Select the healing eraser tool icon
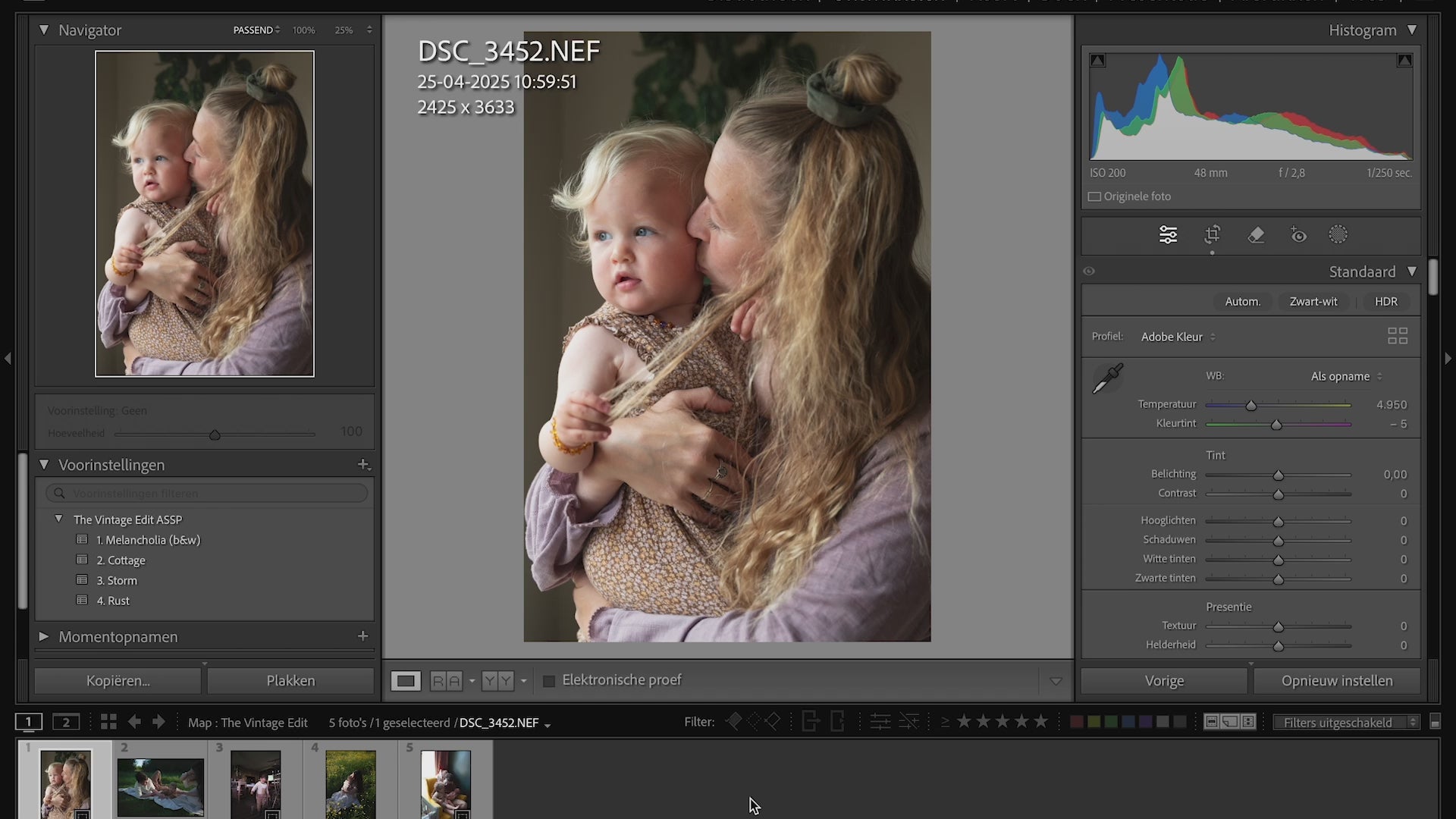 pyautogui.click(x=1256, y=235)
